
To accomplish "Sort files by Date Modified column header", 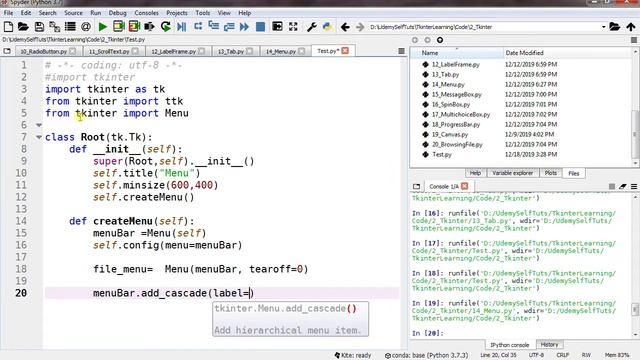I will tap(568, 53).
